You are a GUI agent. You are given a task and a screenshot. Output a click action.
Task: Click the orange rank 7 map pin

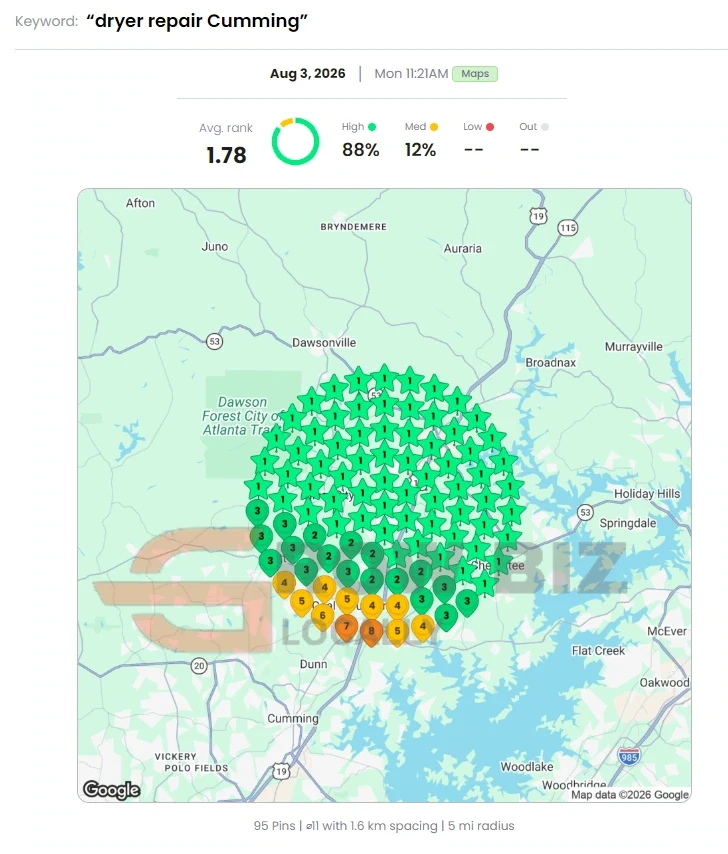point(346,629)
